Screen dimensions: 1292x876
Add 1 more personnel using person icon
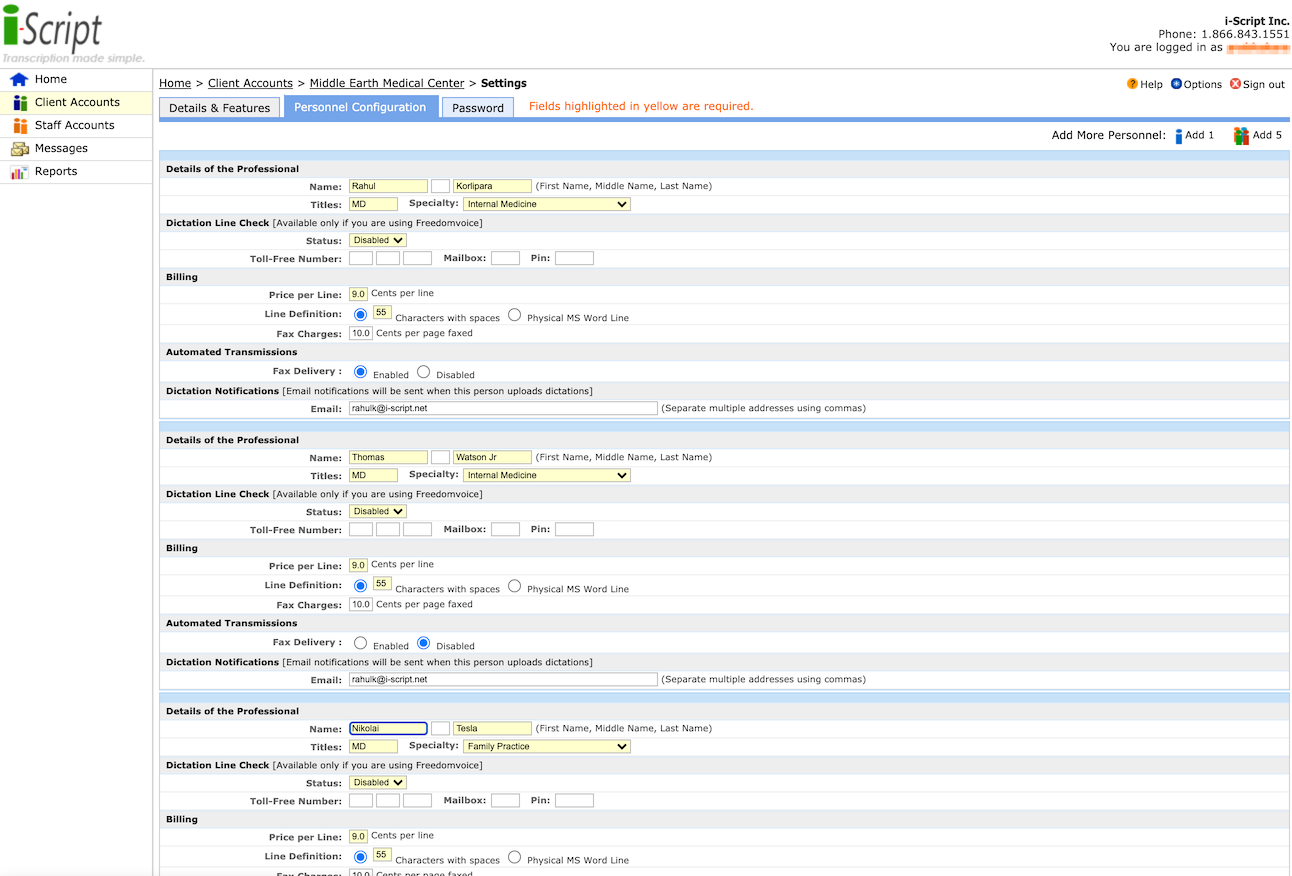click(x=1178, y=136)
